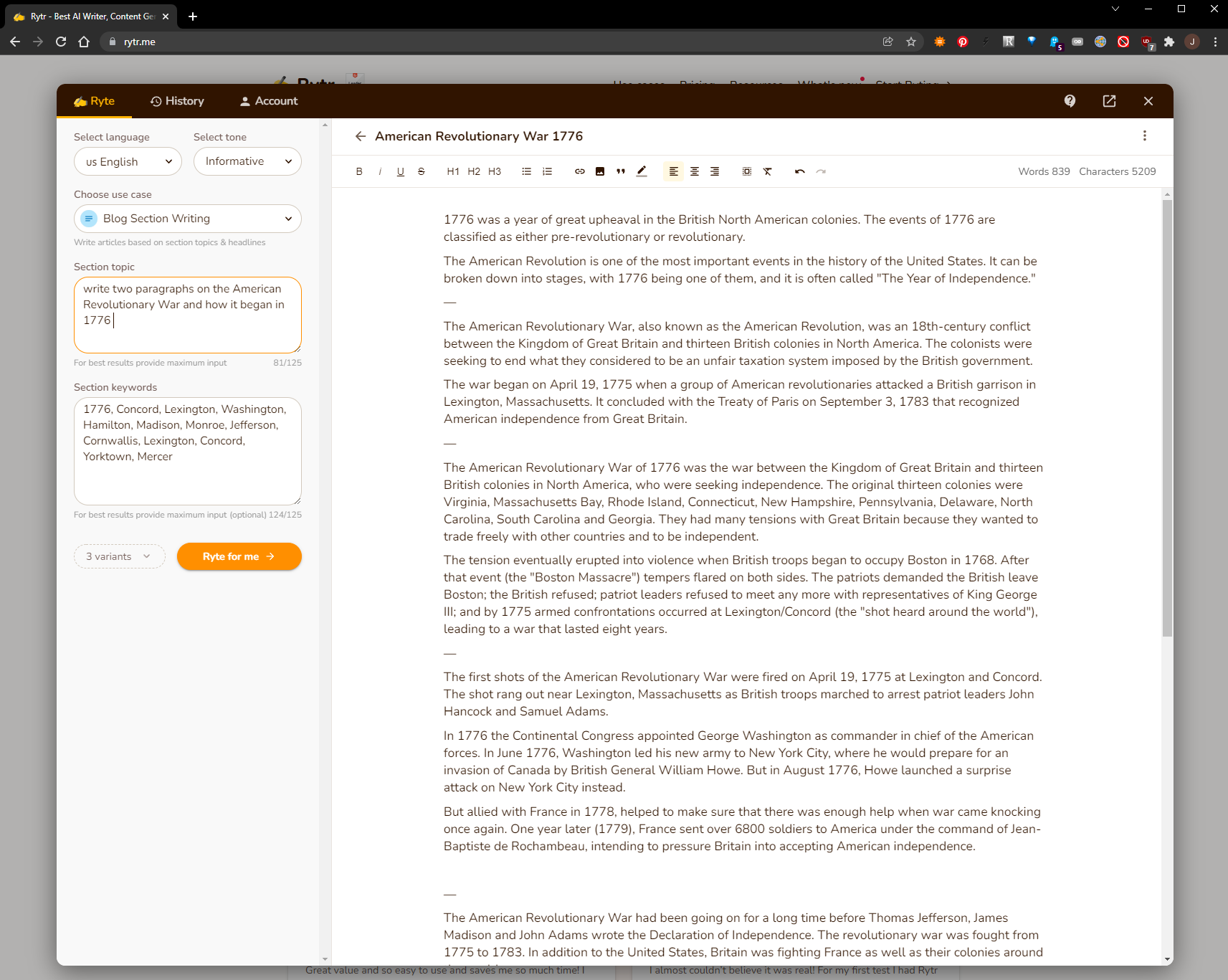
Task: Share this page using the share icon
Action: point(888,42)
